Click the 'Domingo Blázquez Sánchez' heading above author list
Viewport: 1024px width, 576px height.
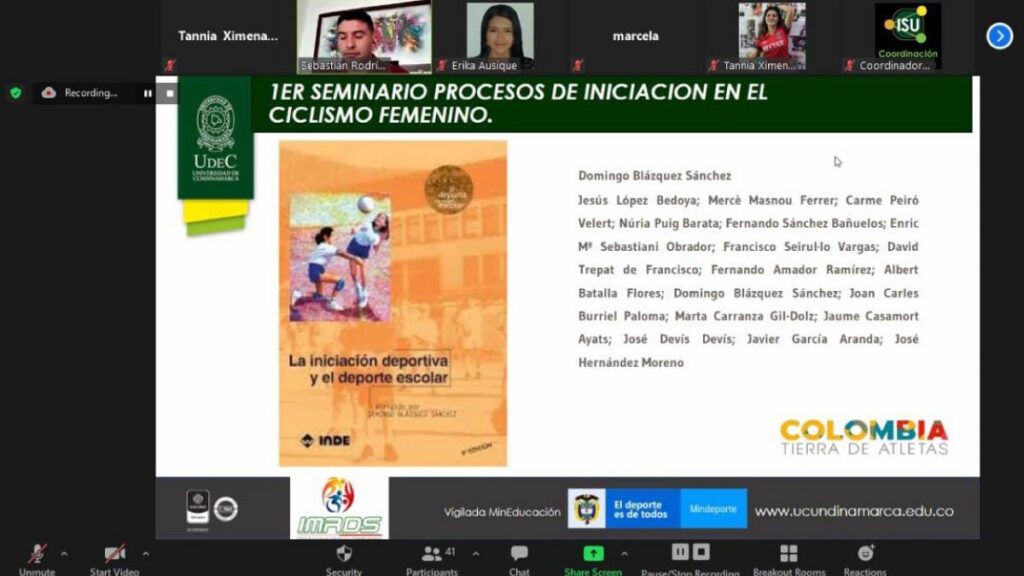pyautogui.click(x=654, y=176)
